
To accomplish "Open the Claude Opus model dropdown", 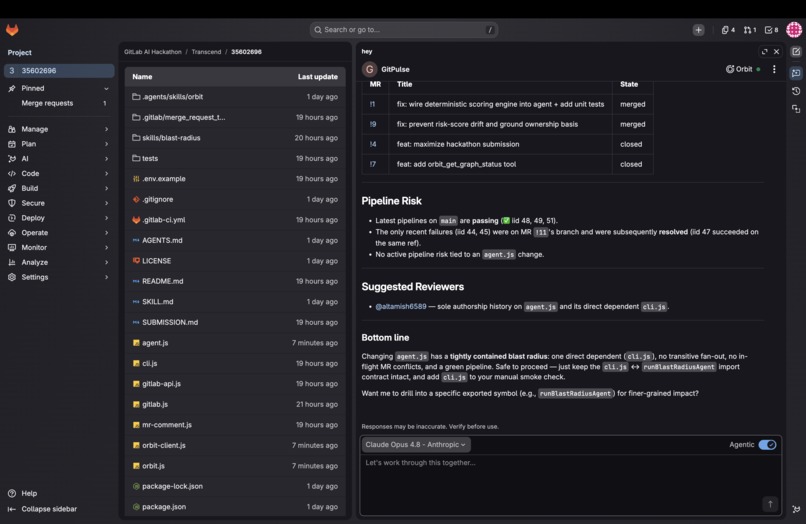I will coord(415,445).
